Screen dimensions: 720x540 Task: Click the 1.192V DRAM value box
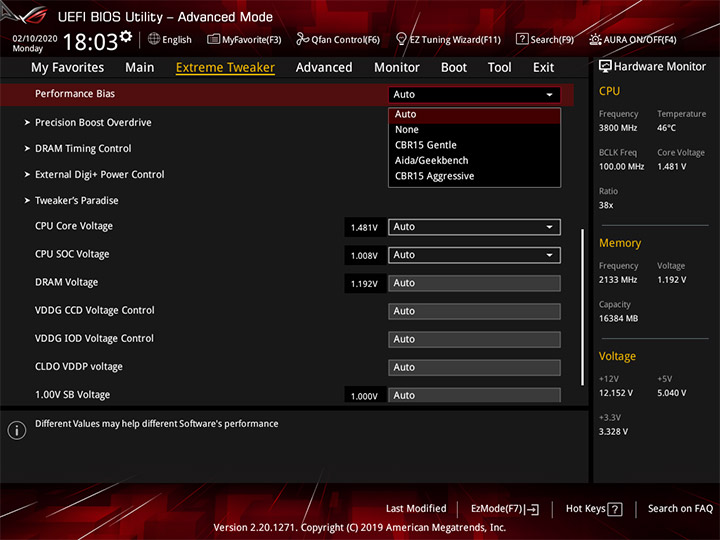point(365,284)
